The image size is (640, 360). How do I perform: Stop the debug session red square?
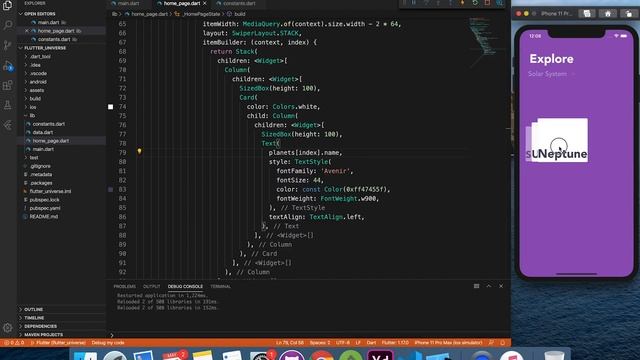pos(487,3)
